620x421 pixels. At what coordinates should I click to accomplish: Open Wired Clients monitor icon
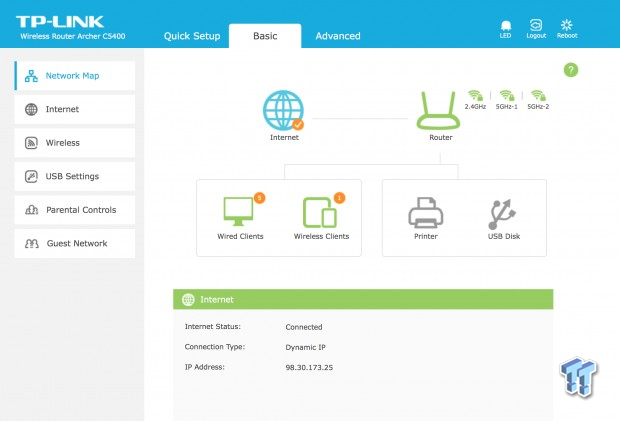coord(238,211)
